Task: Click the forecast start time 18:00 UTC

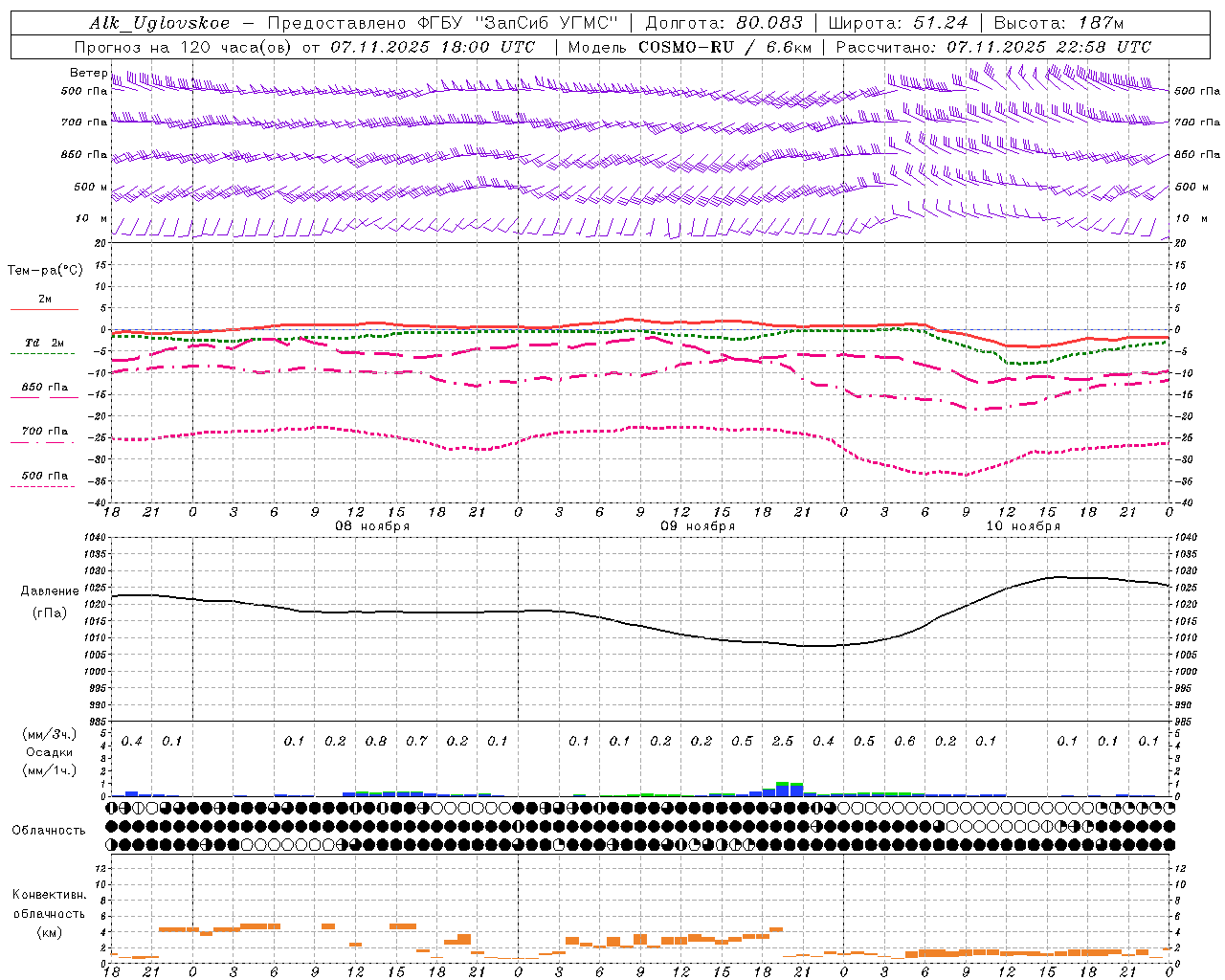Action: (x=488, y=47)
